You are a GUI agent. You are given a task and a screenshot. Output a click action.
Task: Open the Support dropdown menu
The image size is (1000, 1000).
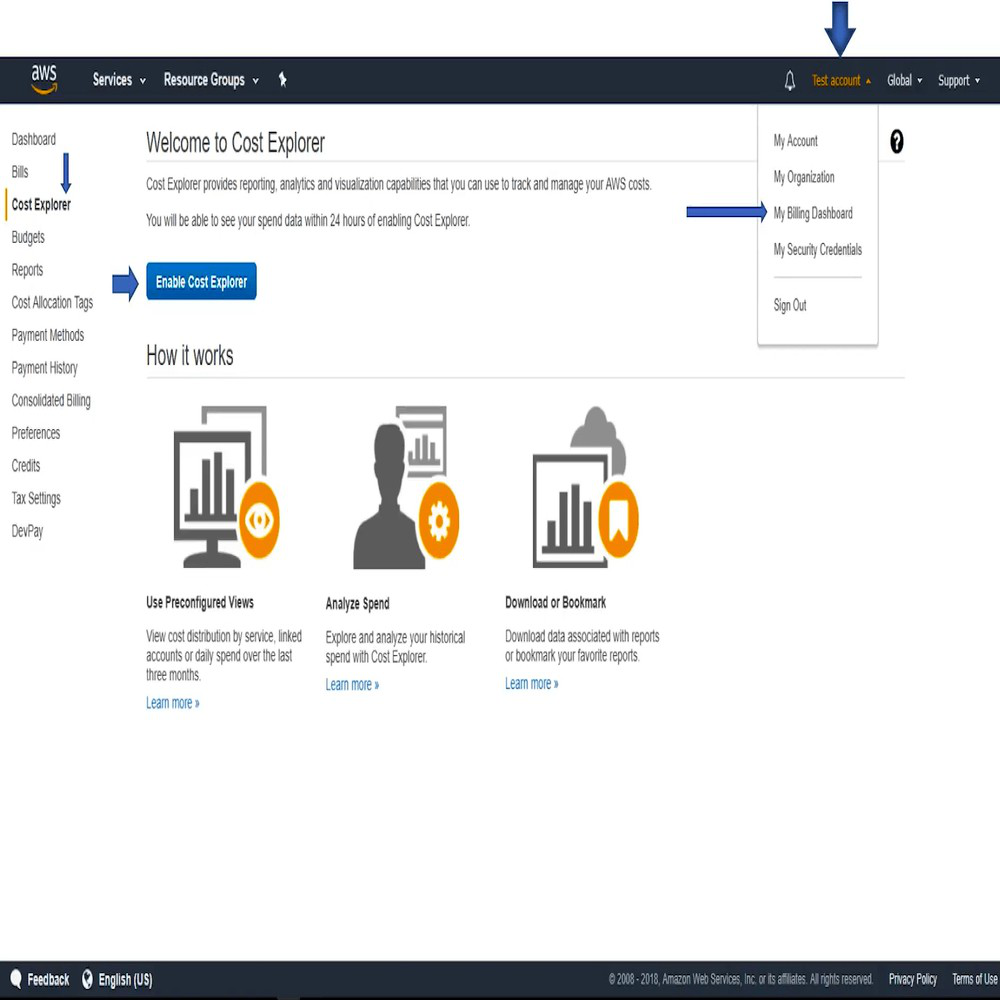click(x=959, y=80)
